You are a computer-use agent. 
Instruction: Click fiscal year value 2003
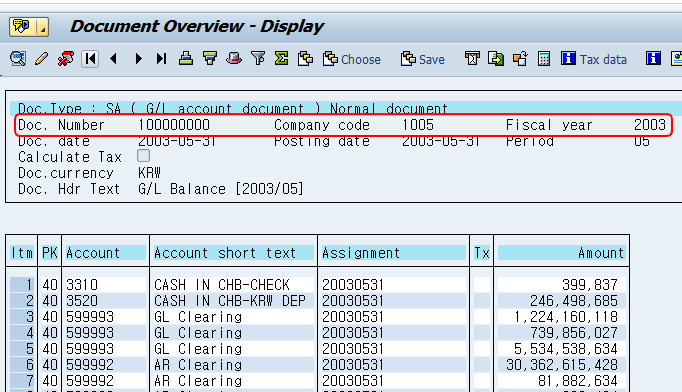pyautogui.click(x=650, y=125)
